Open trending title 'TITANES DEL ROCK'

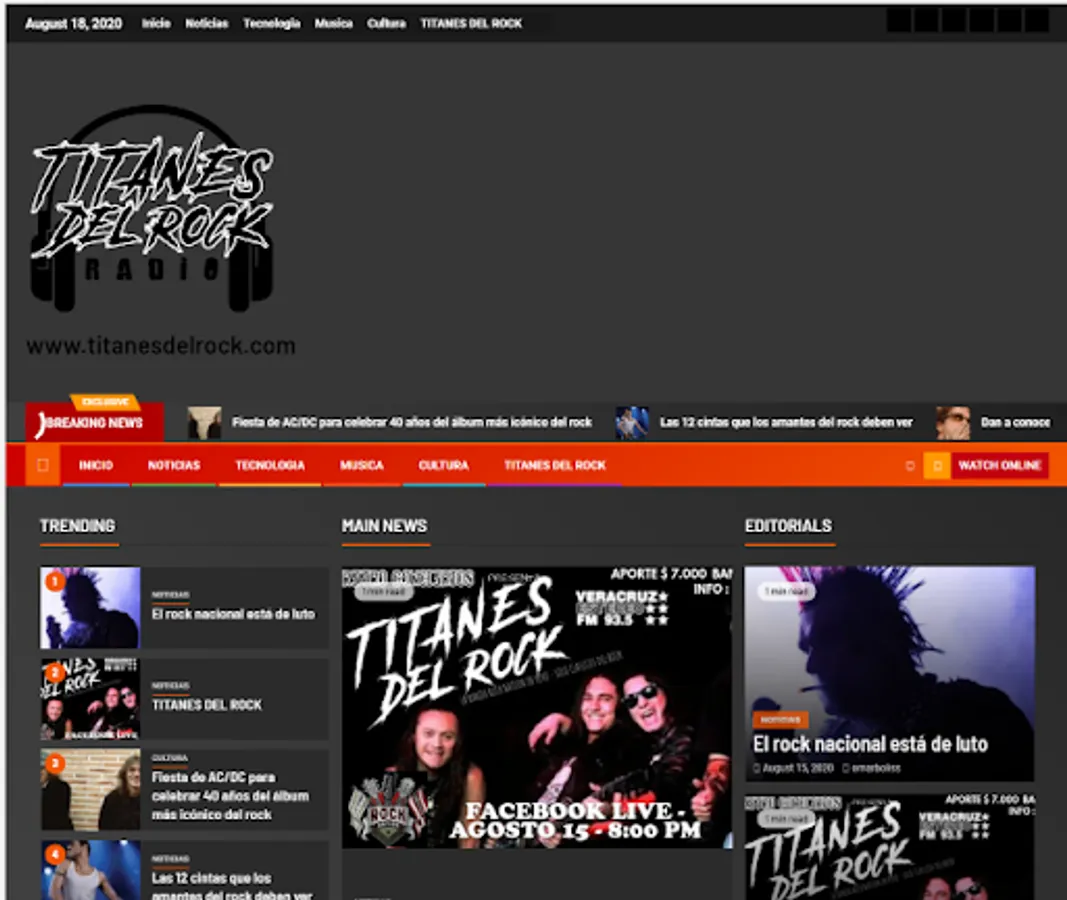(207, 705)
